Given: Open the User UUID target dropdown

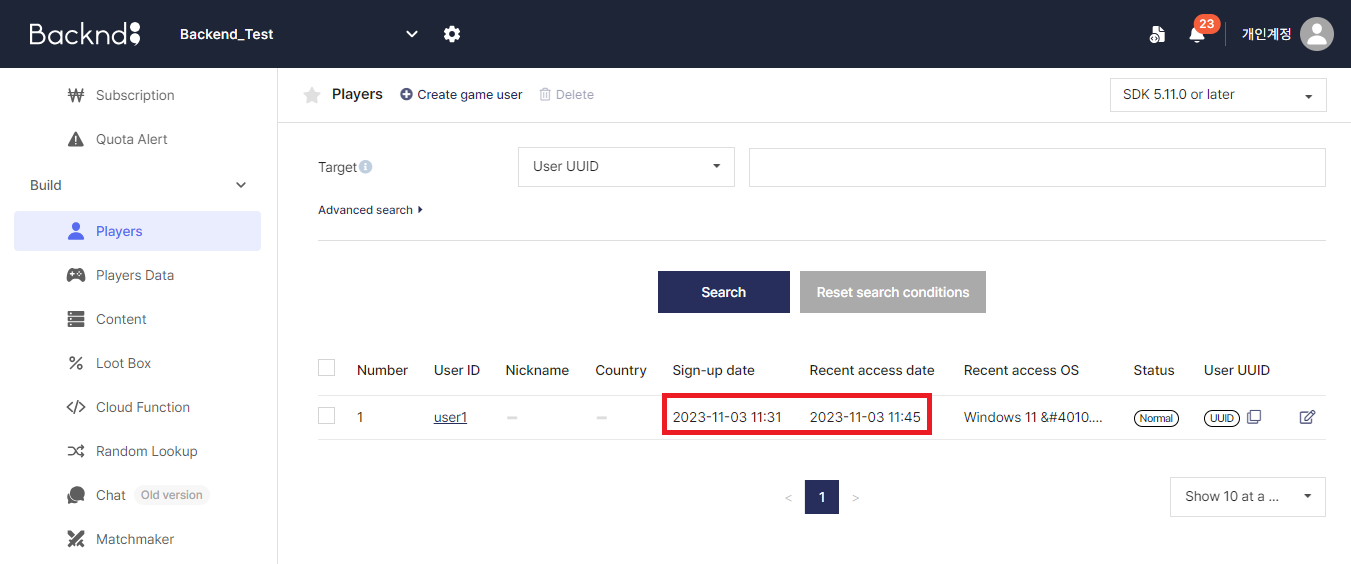Looking at the screenshot, I should (x=626, y=167).
